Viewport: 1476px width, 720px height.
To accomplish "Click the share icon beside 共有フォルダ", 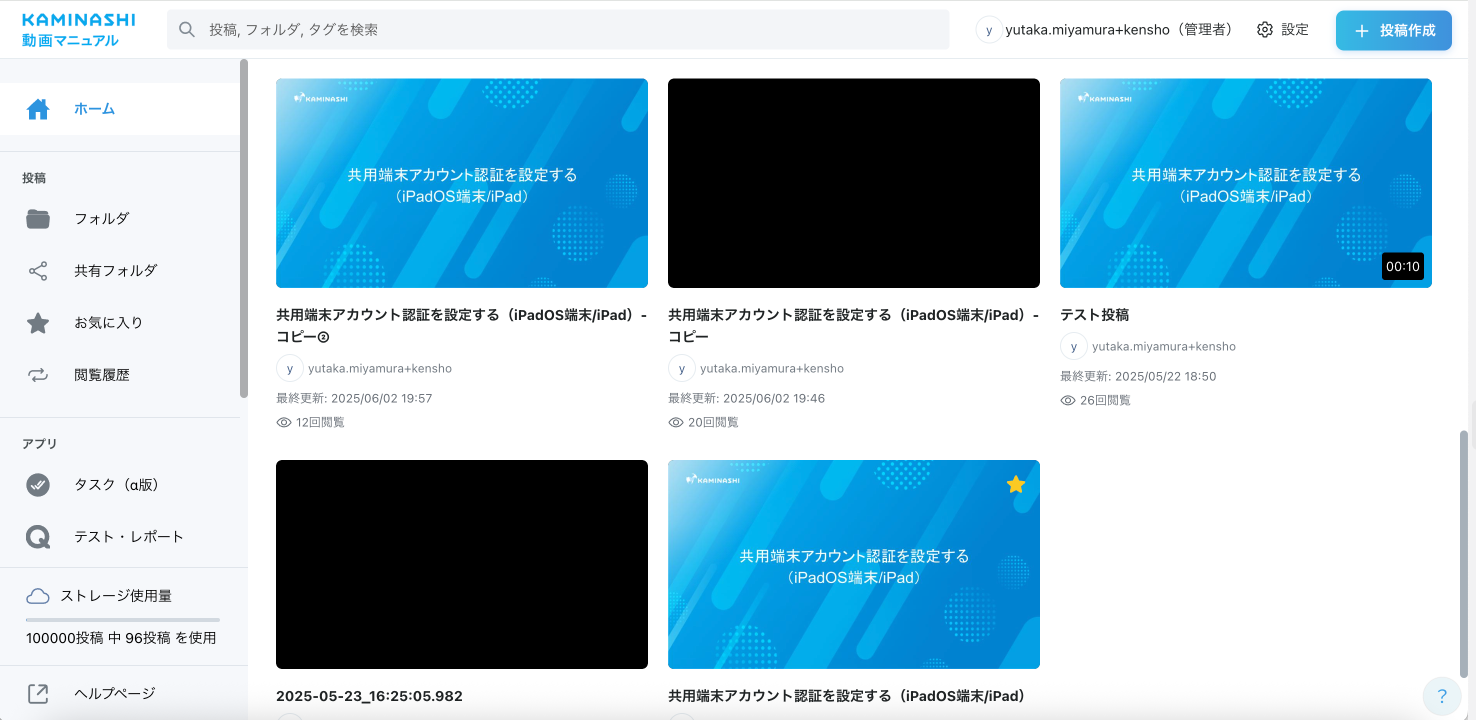I will (x=38, y=271).
